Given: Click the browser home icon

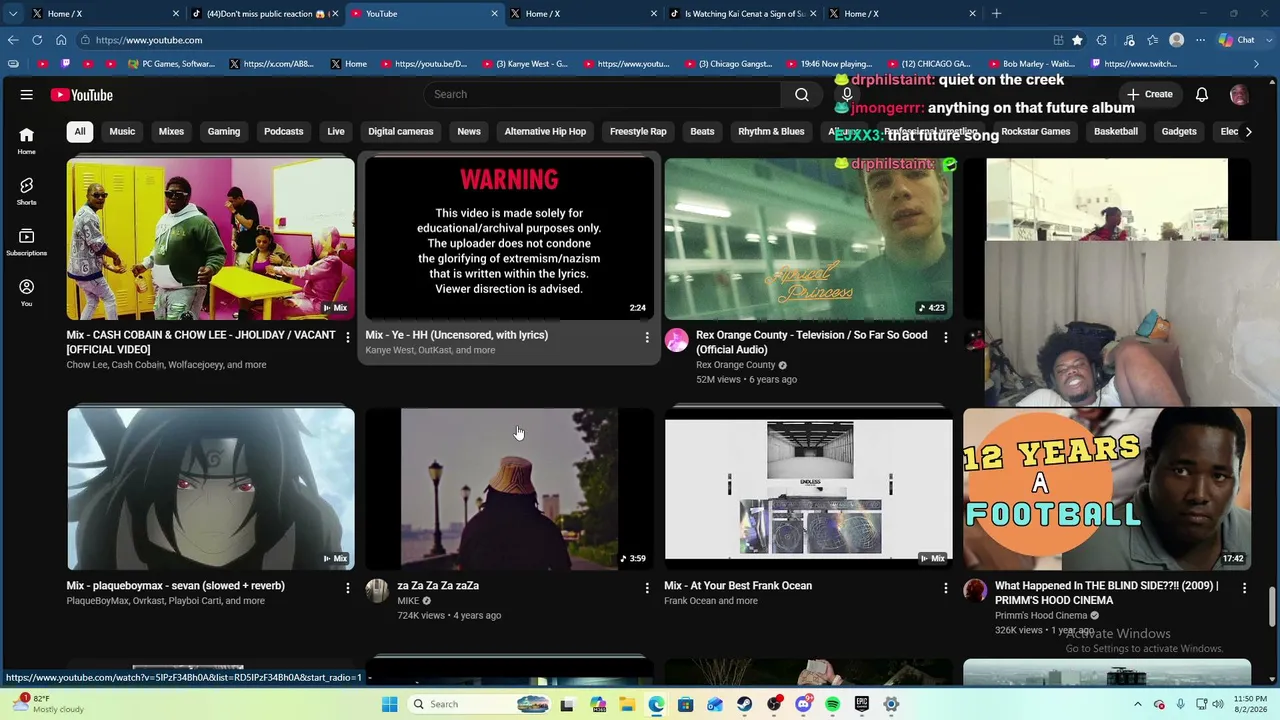Looking at the screenshot, I should 61,40.
